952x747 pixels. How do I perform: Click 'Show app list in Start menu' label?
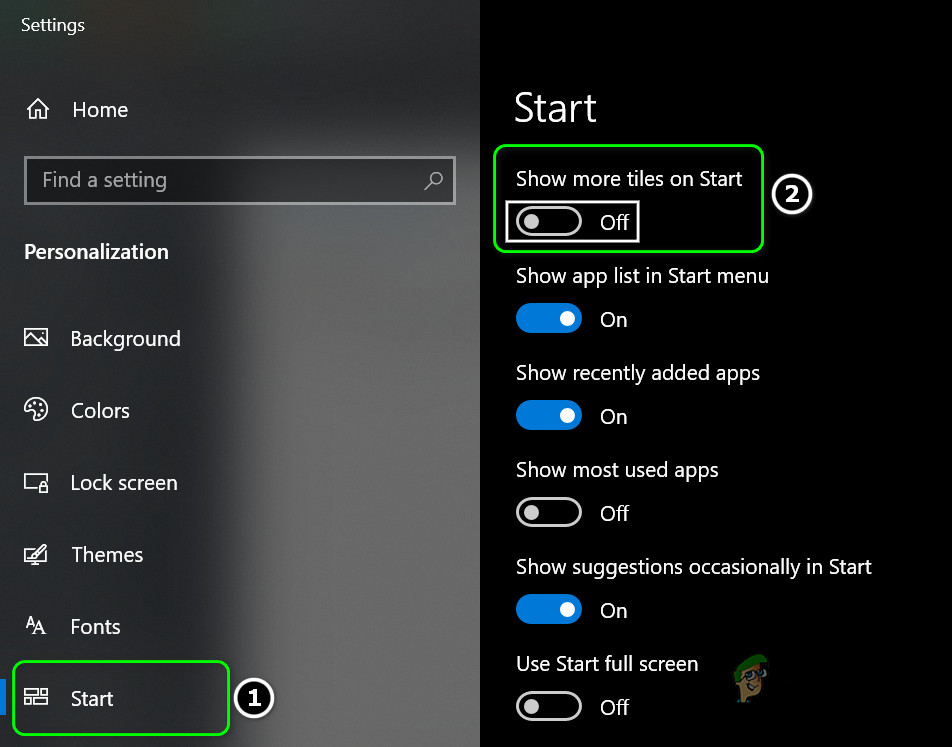coord(642,276)
